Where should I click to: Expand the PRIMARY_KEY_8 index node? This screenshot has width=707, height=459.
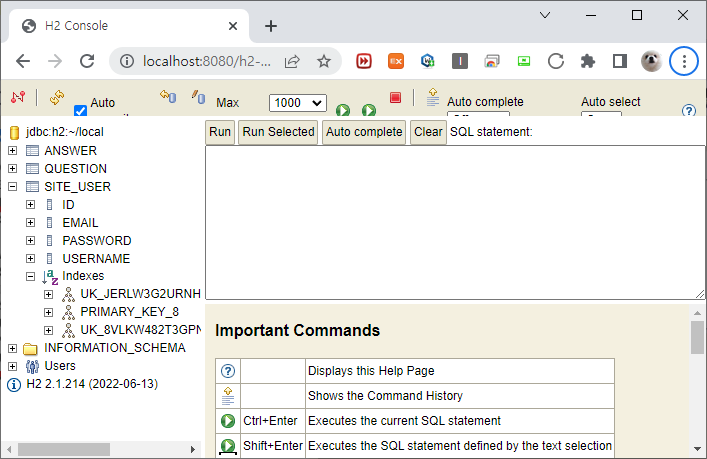48,312
